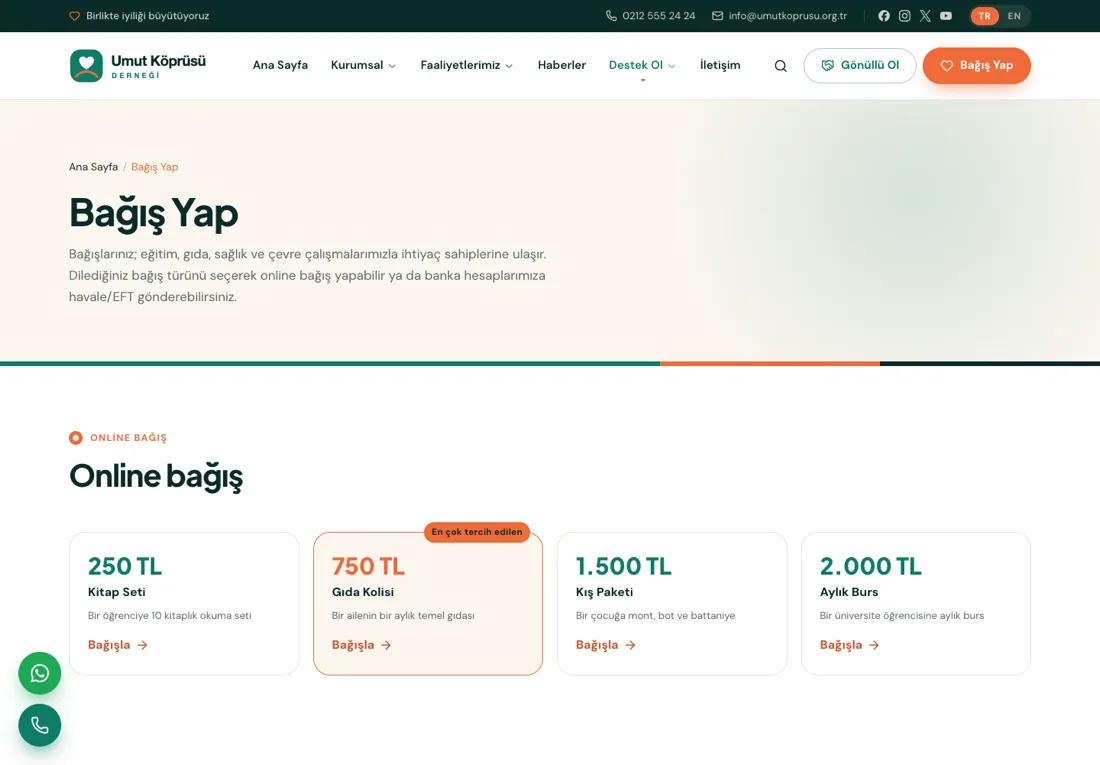Expand the Faaliyetlerimiz dropdown menu

pyautogui.click(x=467, y=65)
